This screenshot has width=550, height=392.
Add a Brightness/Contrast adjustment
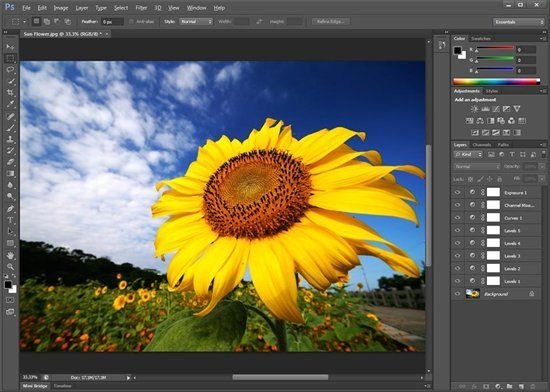point(475,109)
